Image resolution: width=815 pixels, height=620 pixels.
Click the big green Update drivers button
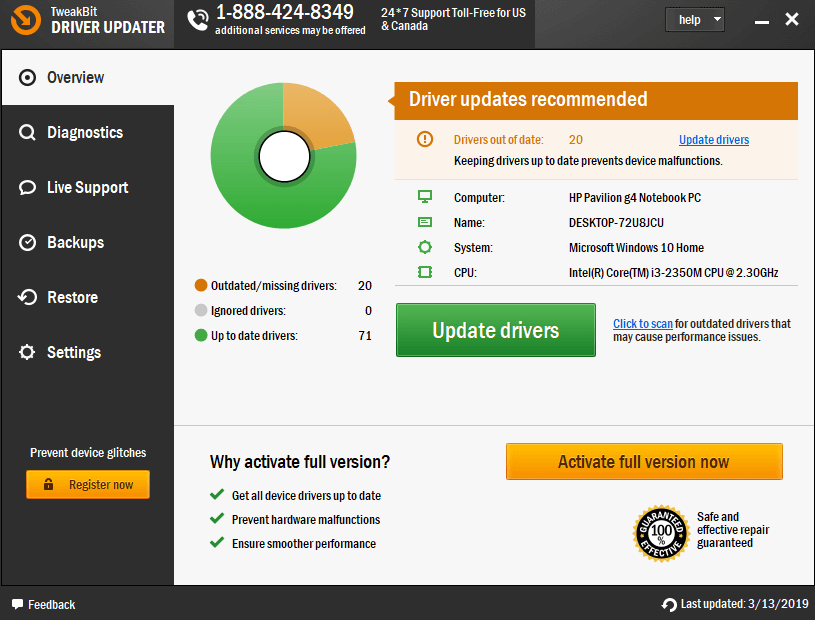pos(496,330)
